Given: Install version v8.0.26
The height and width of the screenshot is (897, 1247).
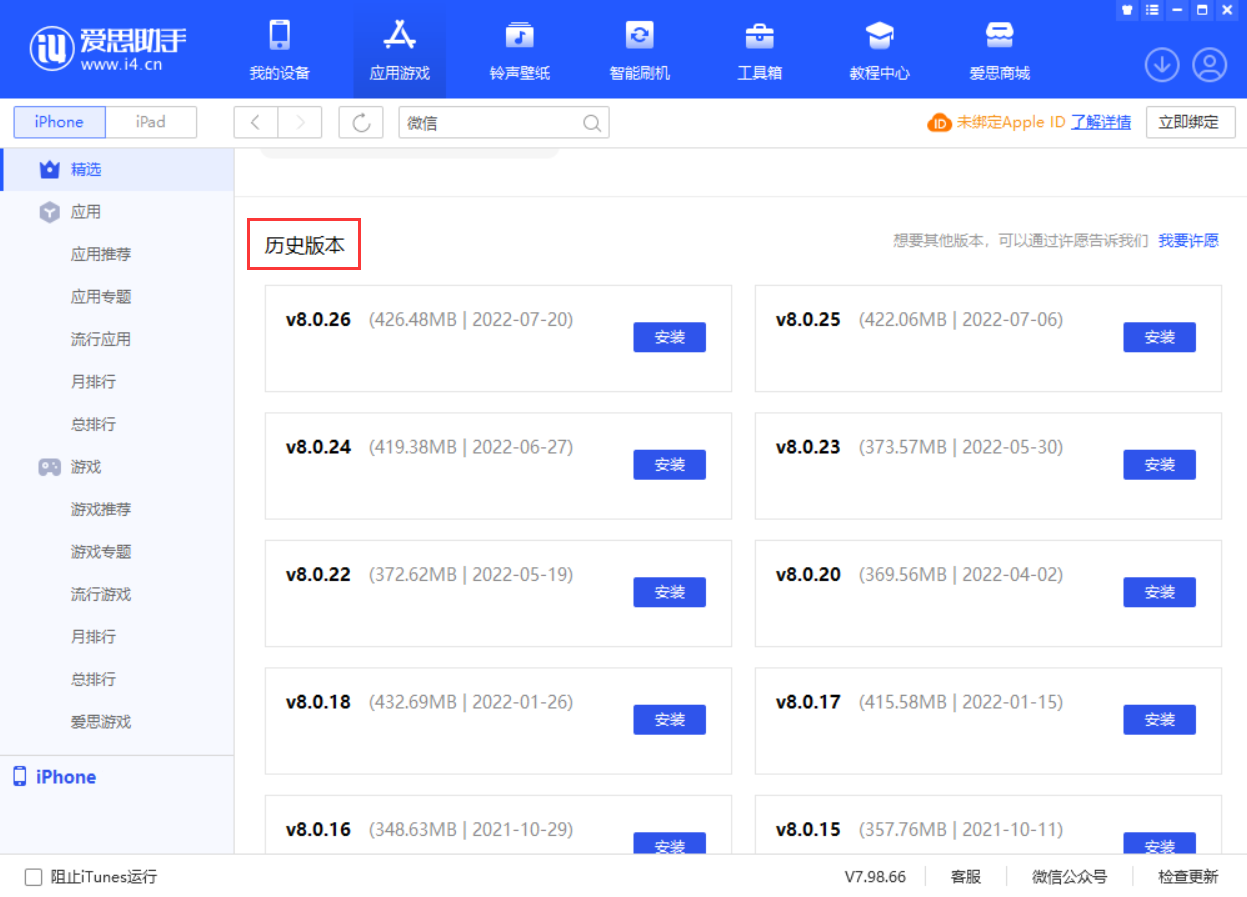Looking at the screenshot, I should (x=669, y=337).
